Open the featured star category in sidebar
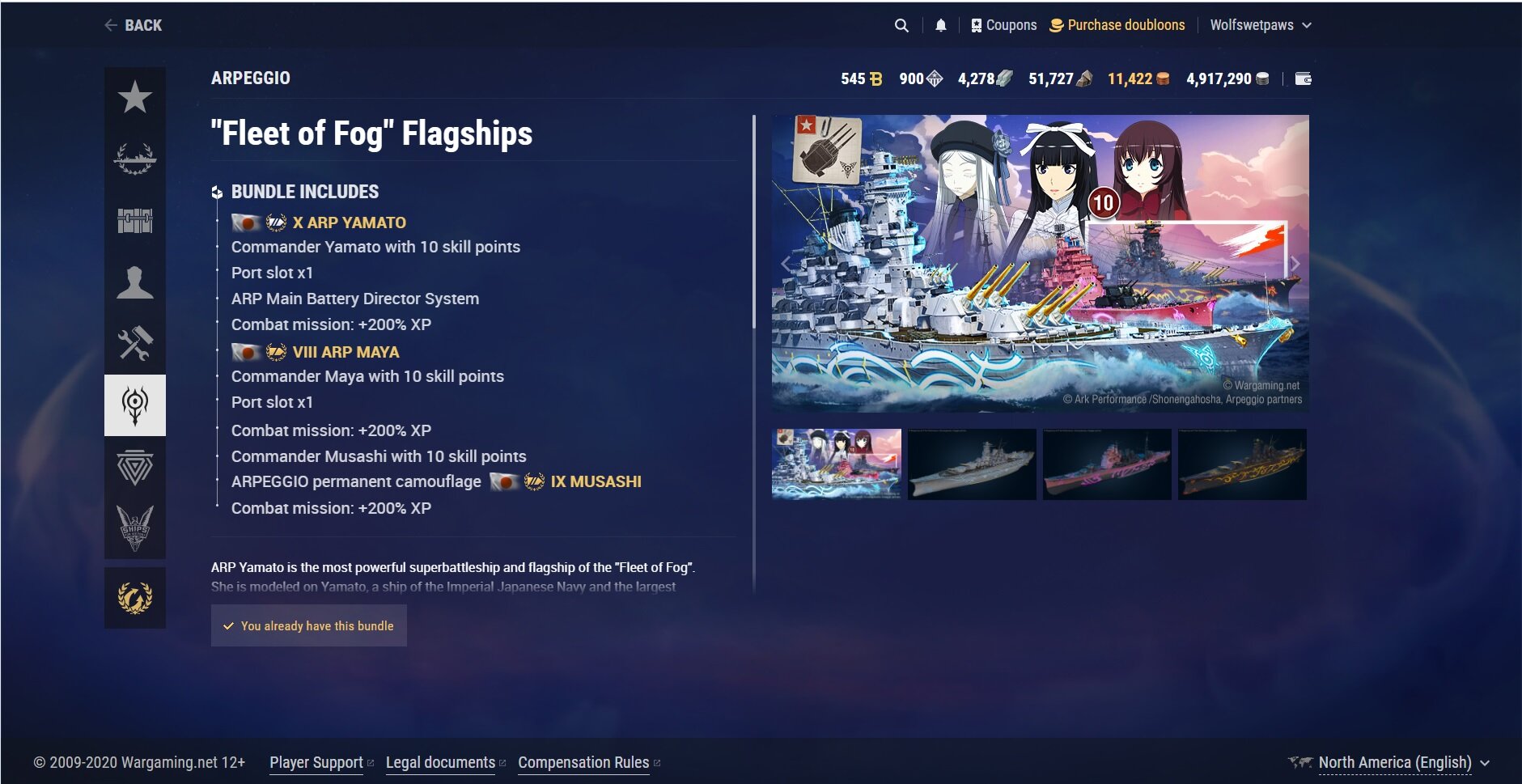 pyautogui.click(x=135, y=98)
